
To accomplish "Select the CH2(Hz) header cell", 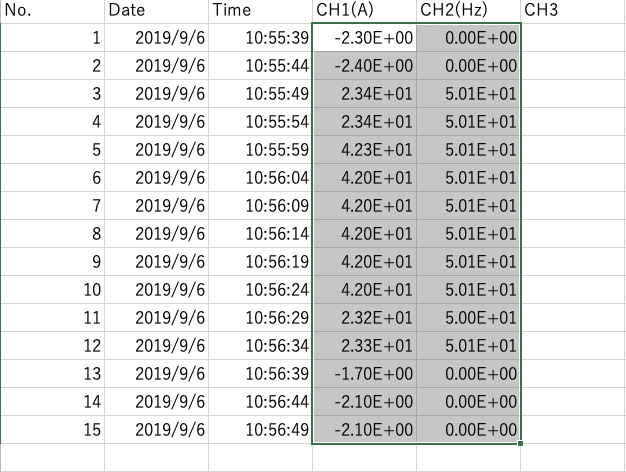I will 468,11.
